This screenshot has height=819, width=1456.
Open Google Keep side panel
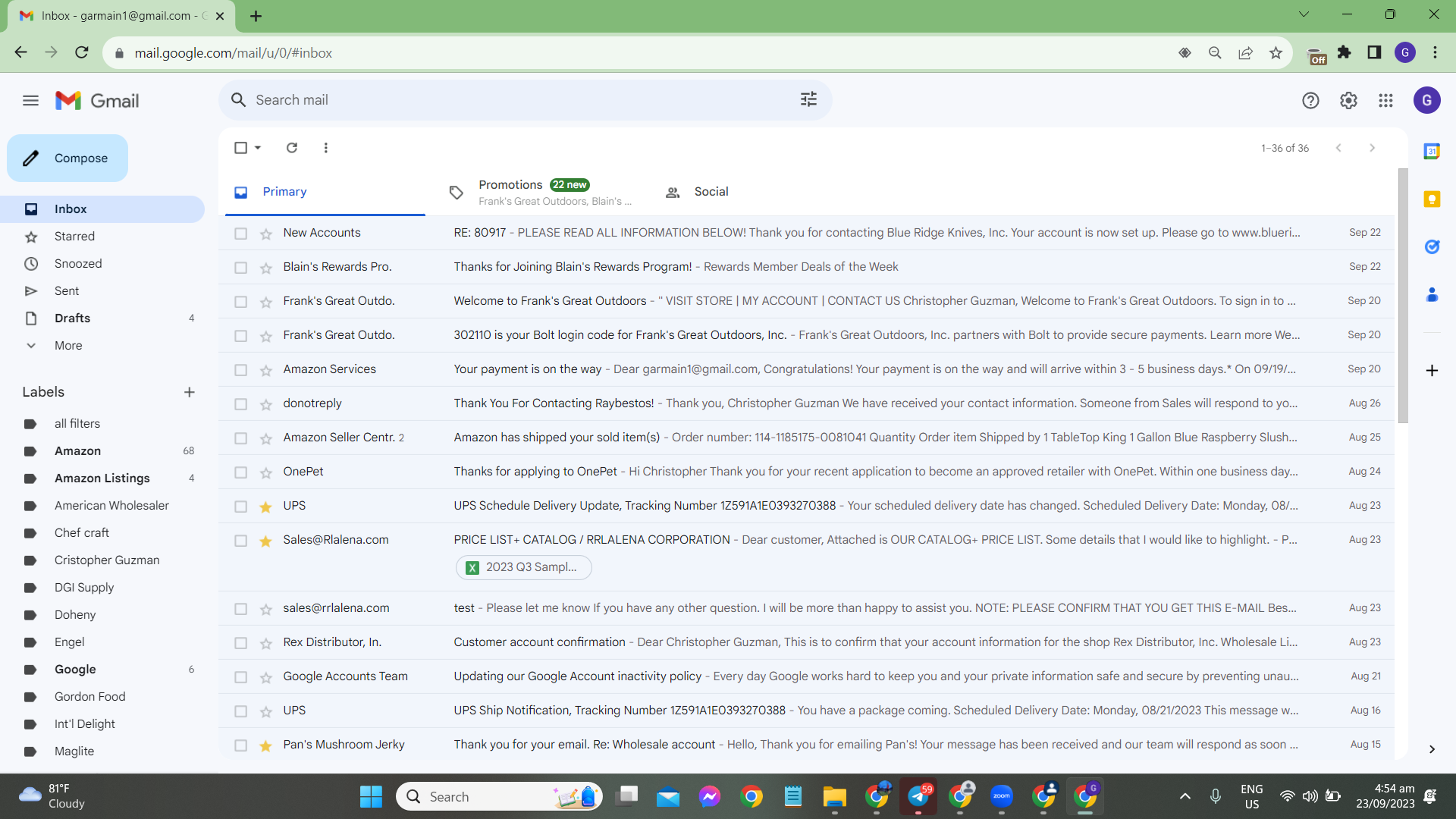point(1432,199)
